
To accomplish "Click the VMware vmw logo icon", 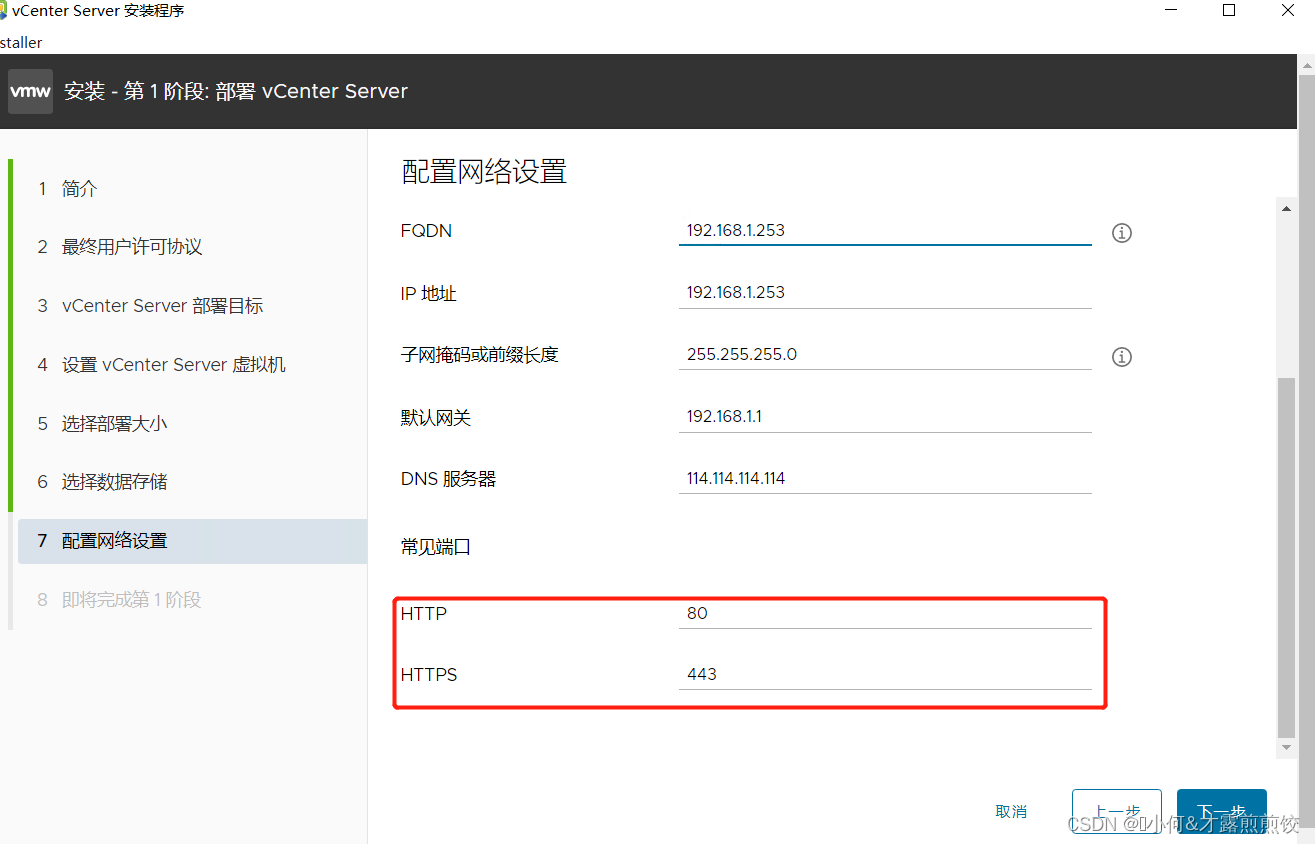I will pyautogui.click(x=30, y=91).
